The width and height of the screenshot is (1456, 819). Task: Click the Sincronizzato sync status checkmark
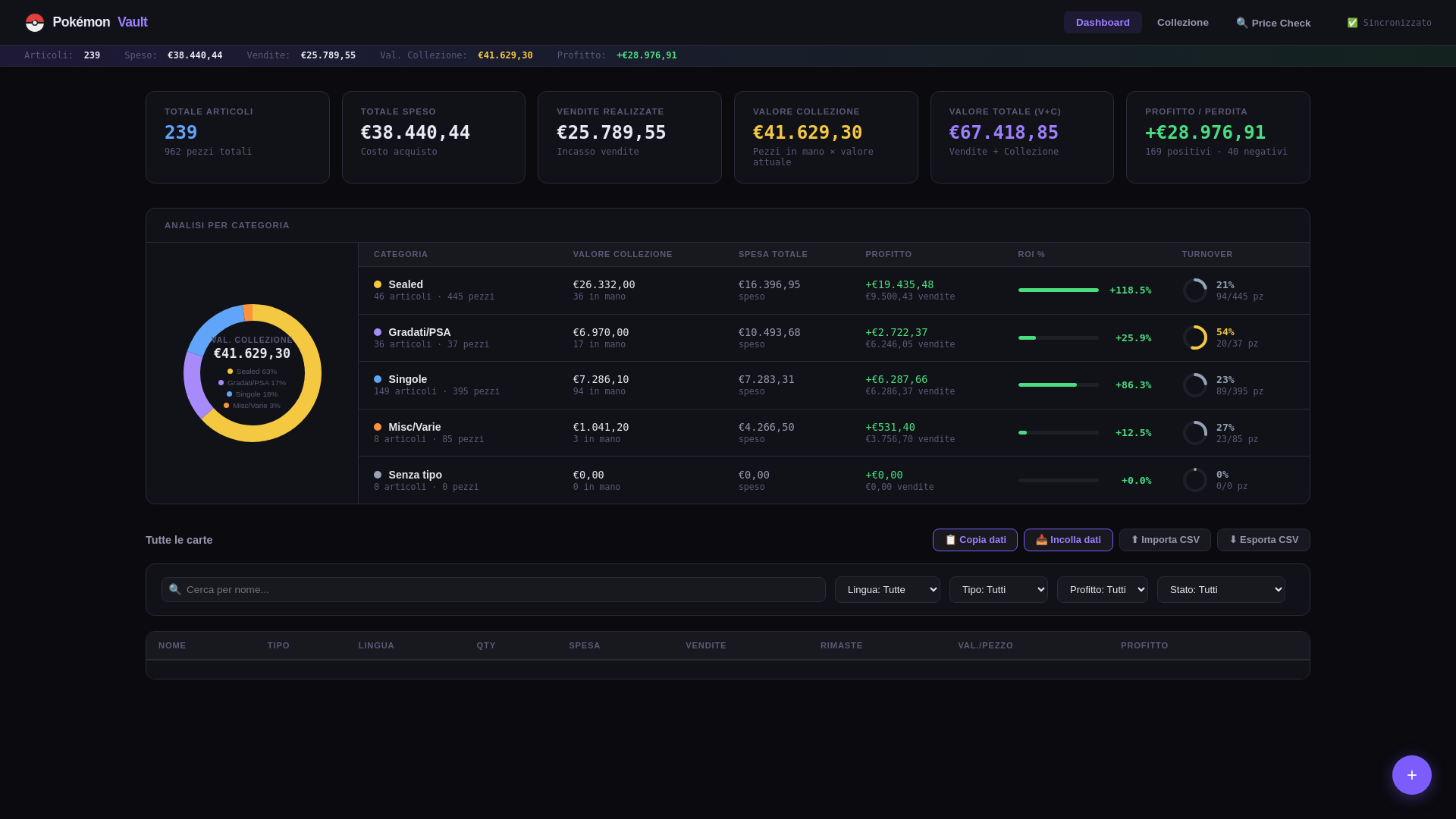point(1352,23)
